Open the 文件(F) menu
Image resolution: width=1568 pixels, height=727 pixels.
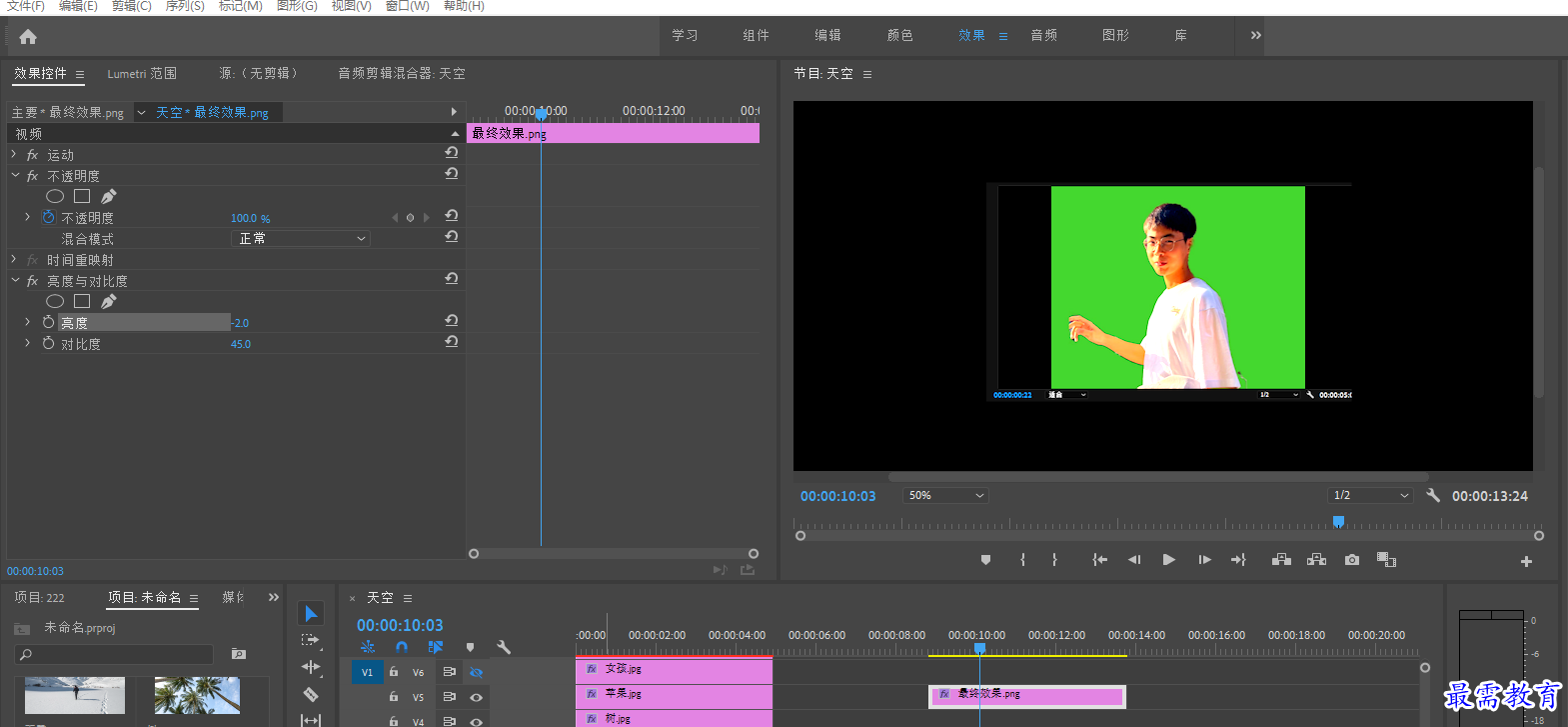coord(26,6)
